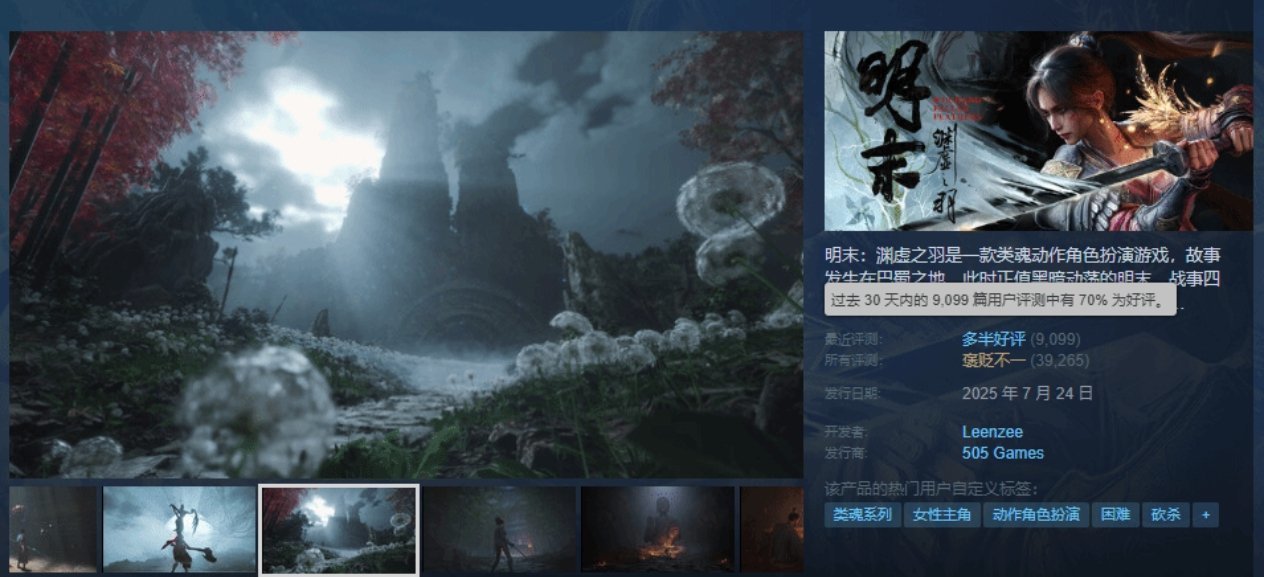Open publisher 505 Games page
Image resolution: width=1264 pixels, height=577 pixels.
1003,453
